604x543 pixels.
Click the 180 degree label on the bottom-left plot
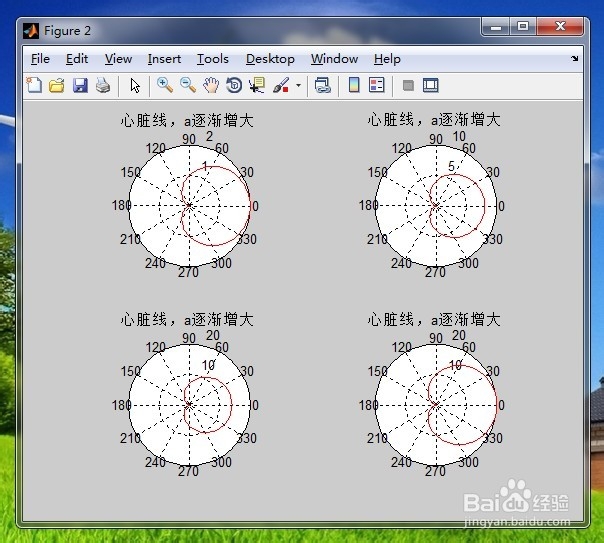(121, 405)
